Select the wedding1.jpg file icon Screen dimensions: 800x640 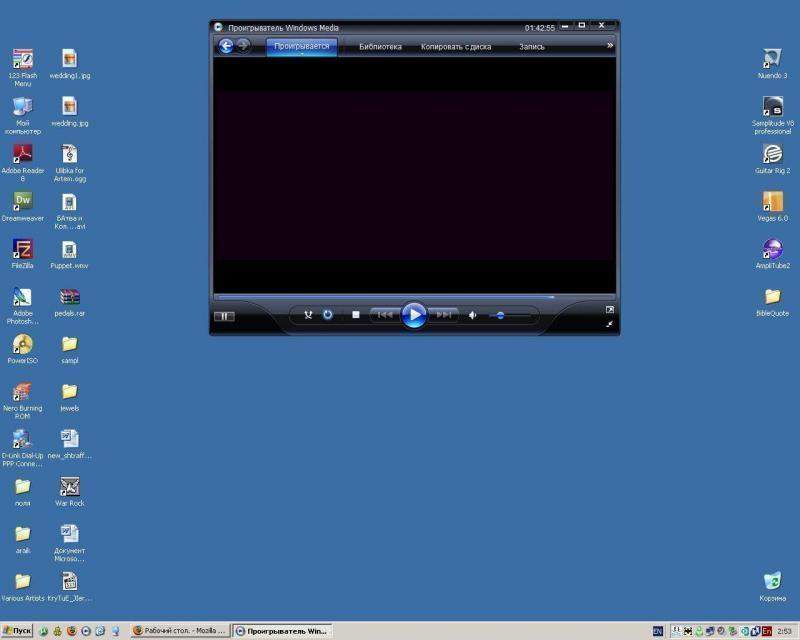pos(69,64)
